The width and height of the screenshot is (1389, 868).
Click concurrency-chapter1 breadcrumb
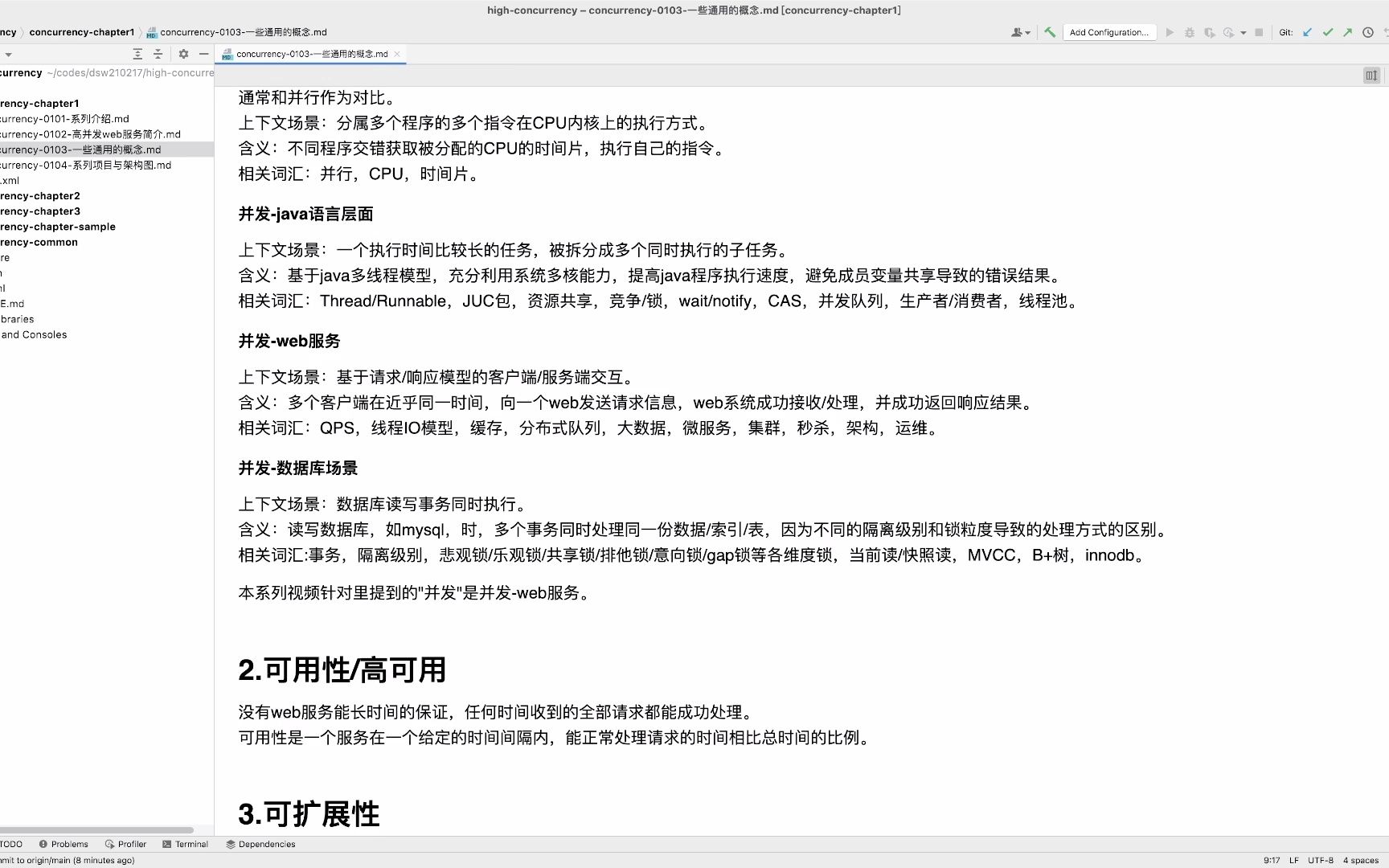82,32
